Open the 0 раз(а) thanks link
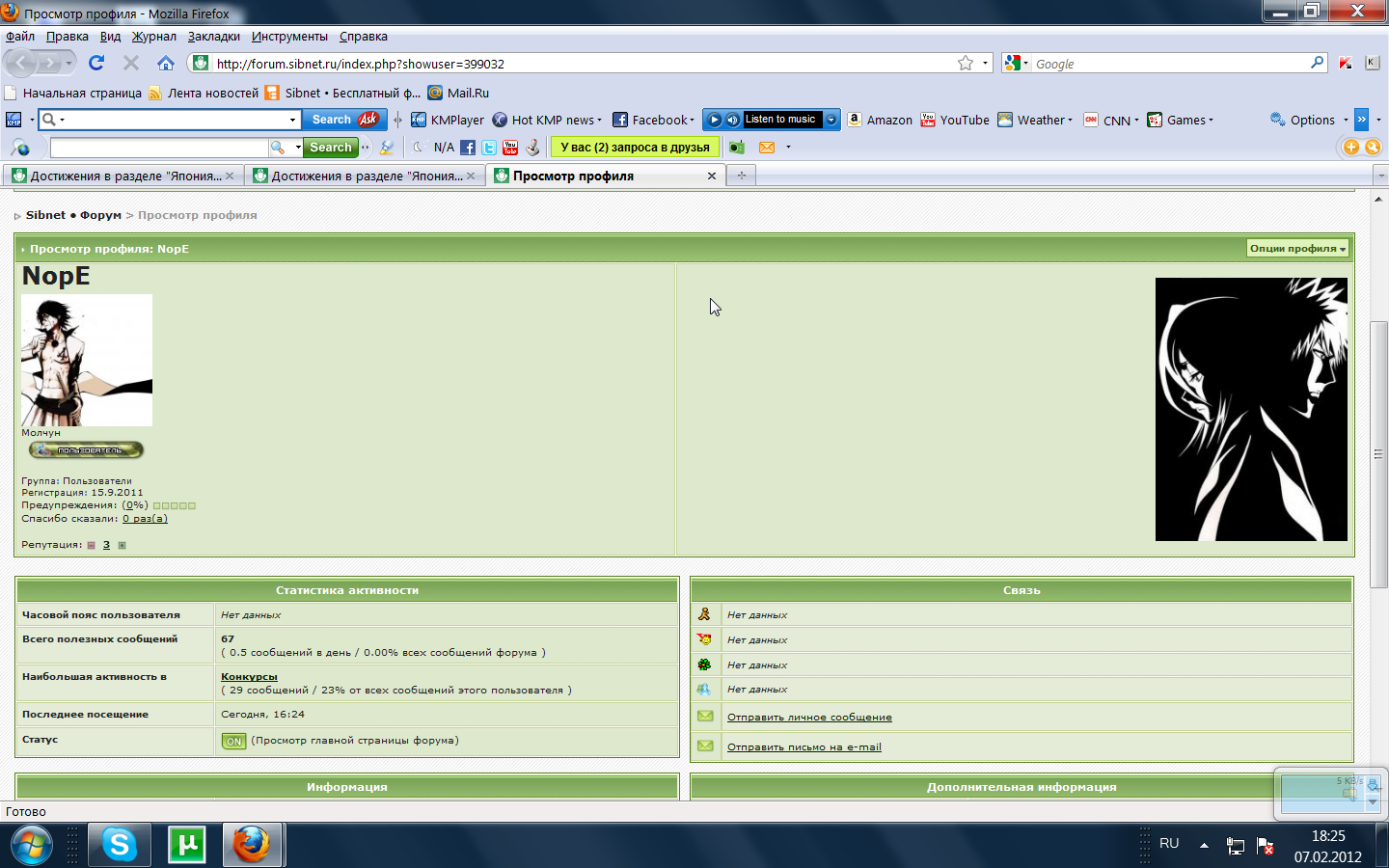The width and height of the screenshot is (1389, 868). coord(145,519)
